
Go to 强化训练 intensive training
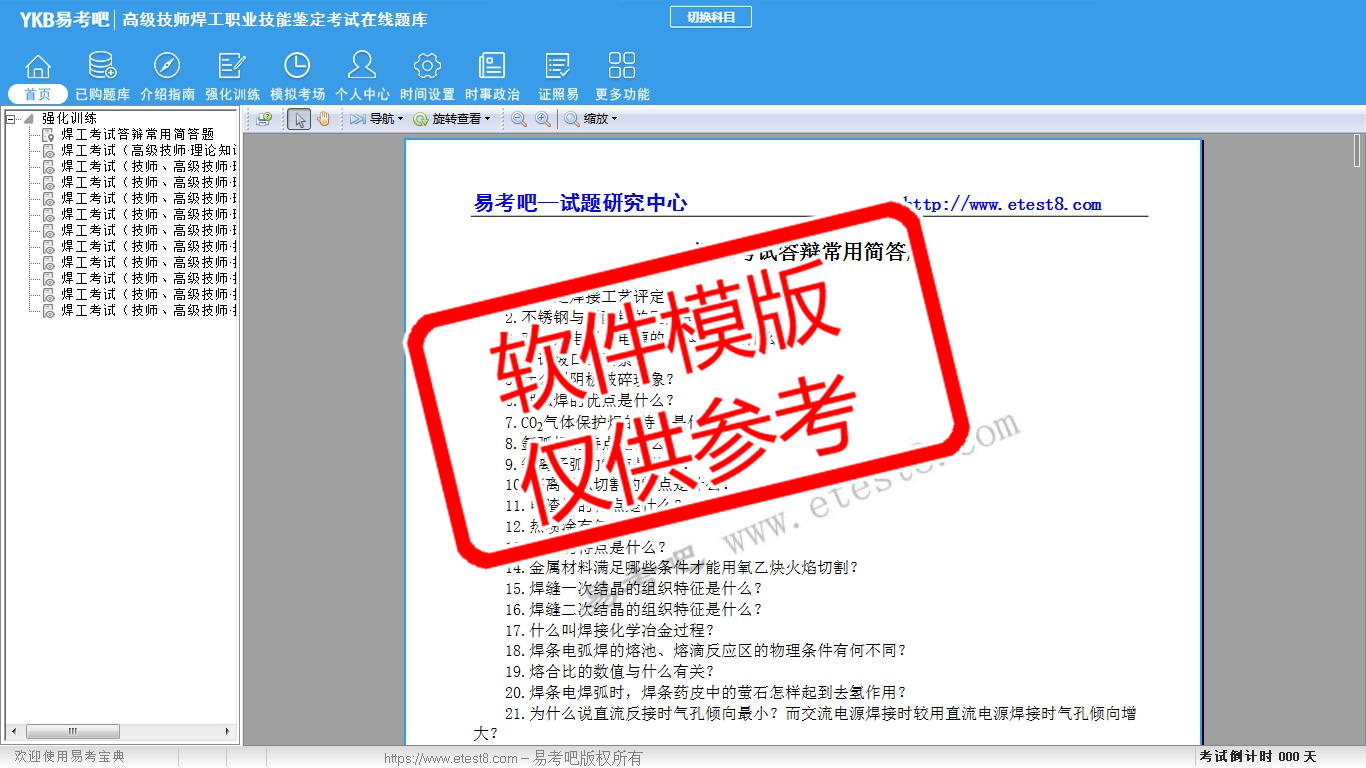[x=232, y=77]
